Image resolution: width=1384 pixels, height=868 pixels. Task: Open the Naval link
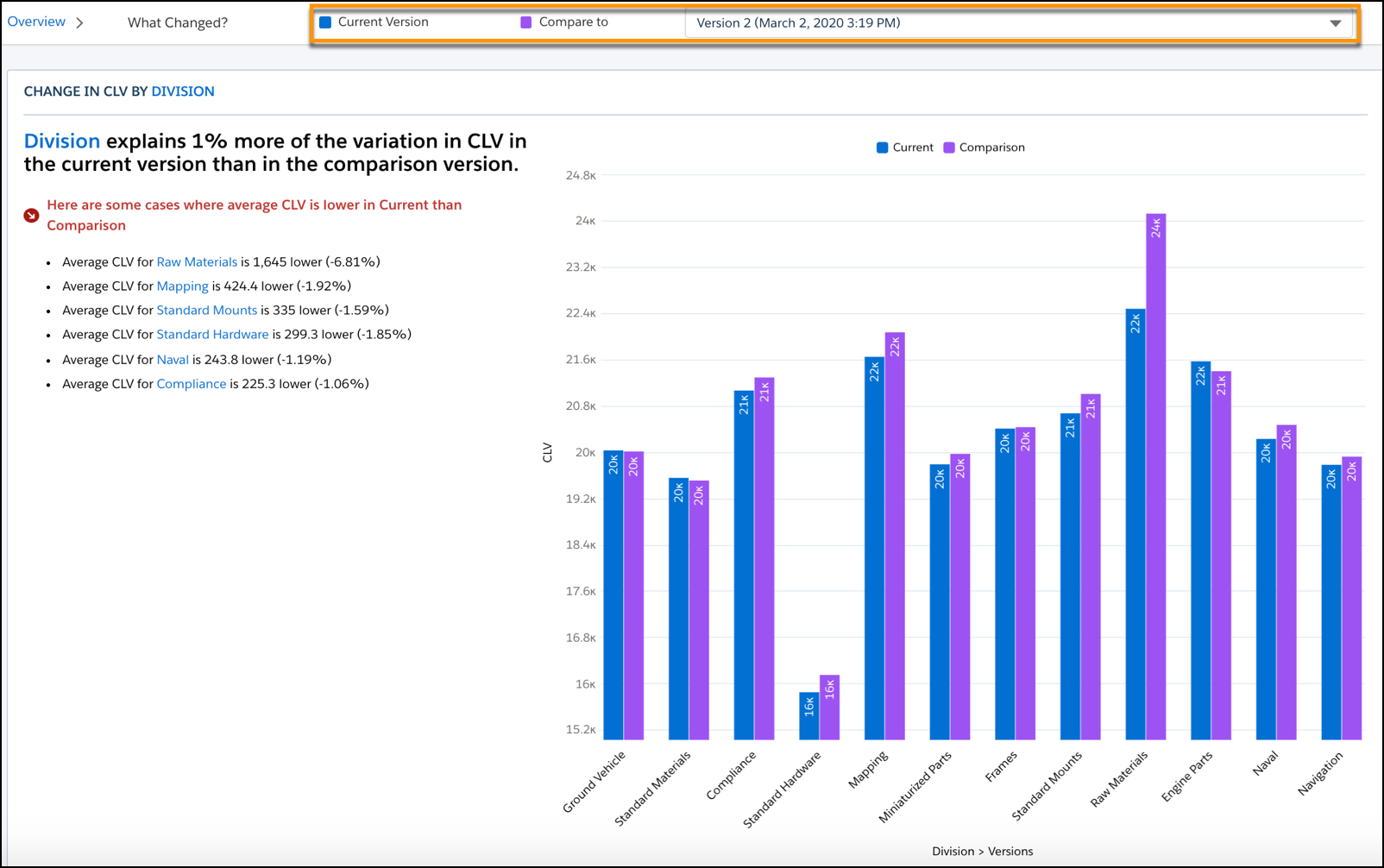(173, 359)
